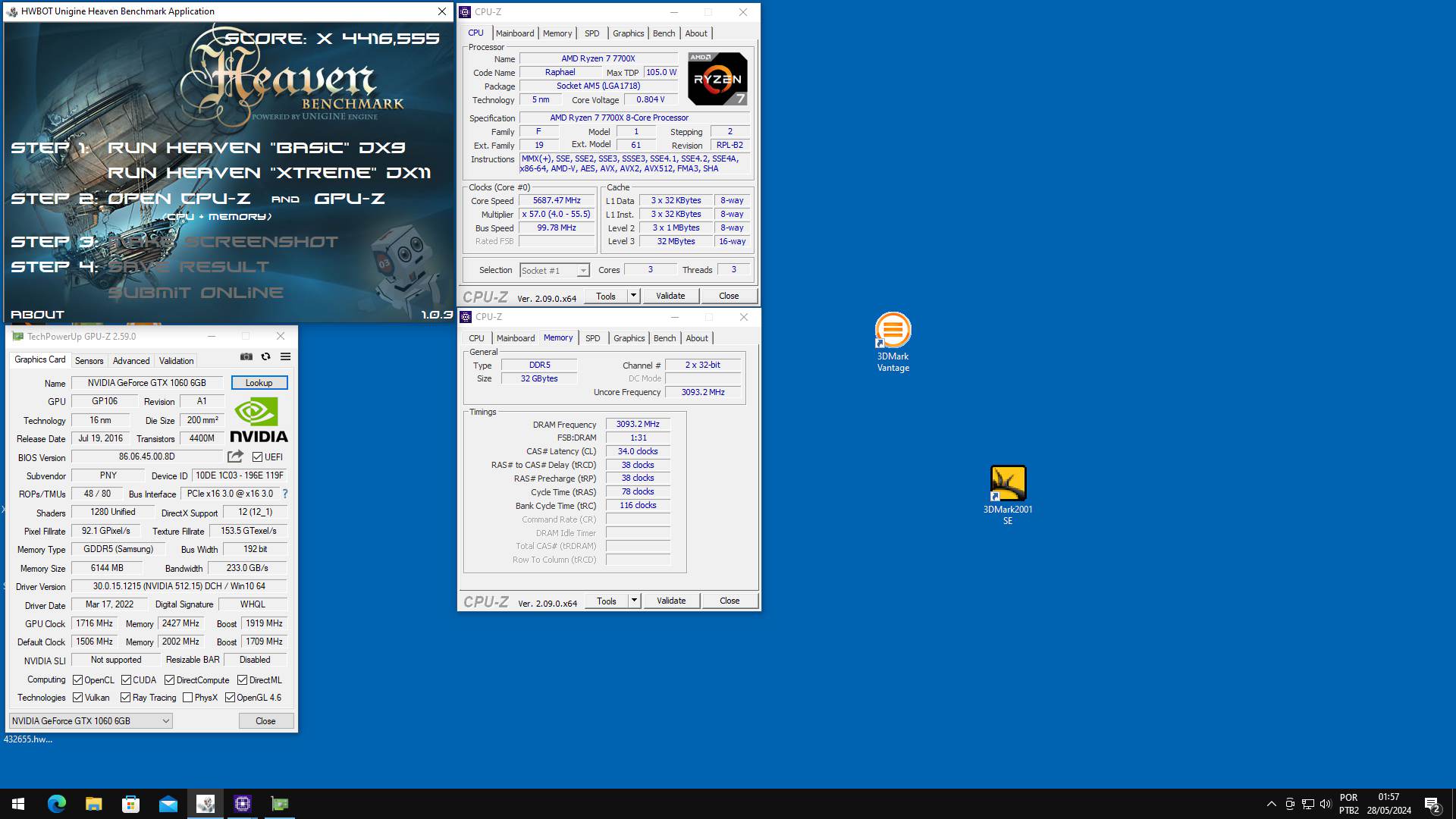Expand Tools dropdown arrow in lower CPU-Z
The width and height of the screenshot is (1456, 819).
635,601
